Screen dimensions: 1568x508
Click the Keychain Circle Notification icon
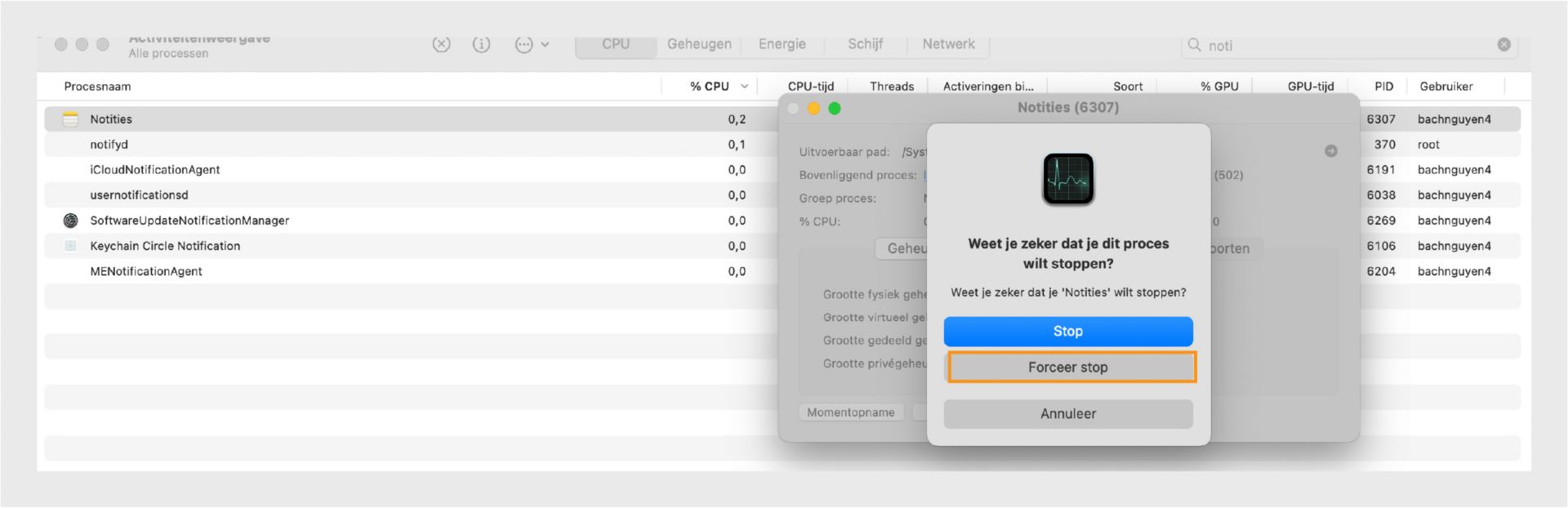(x=71, y=246)
